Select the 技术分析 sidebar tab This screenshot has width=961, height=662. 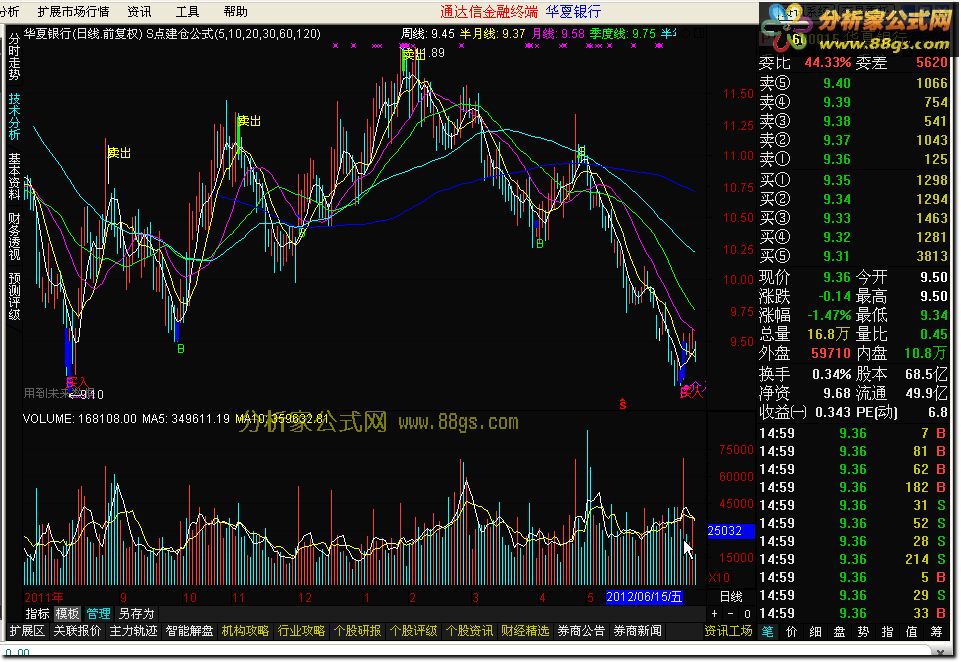(x=14, y=116)
